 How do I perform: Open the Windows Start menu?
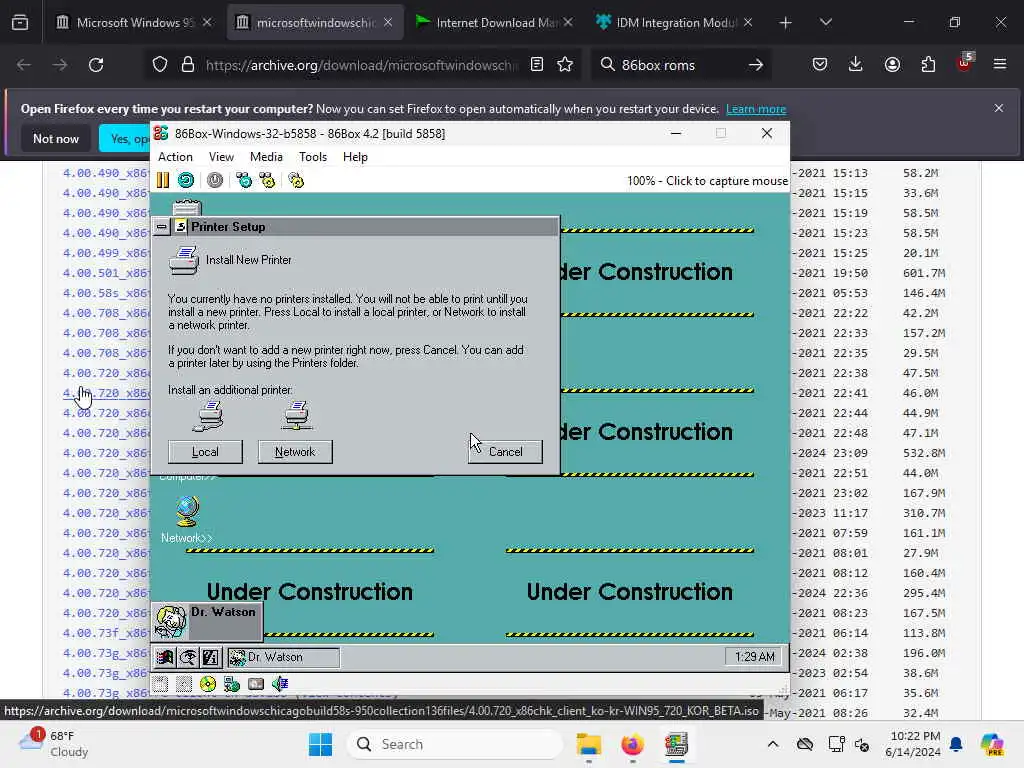(320, 744)
